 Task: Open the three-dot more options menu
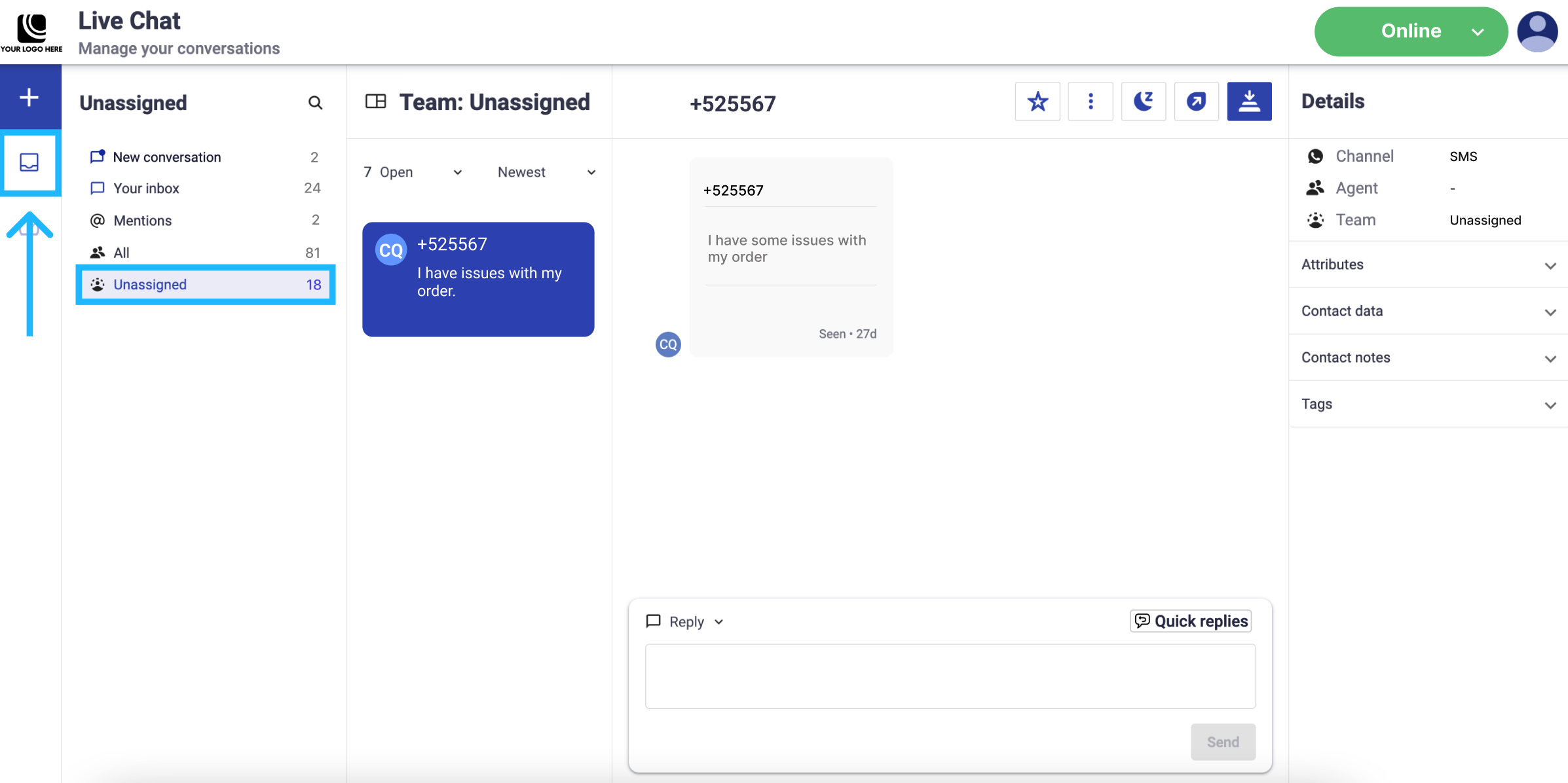coord(1091,101)
